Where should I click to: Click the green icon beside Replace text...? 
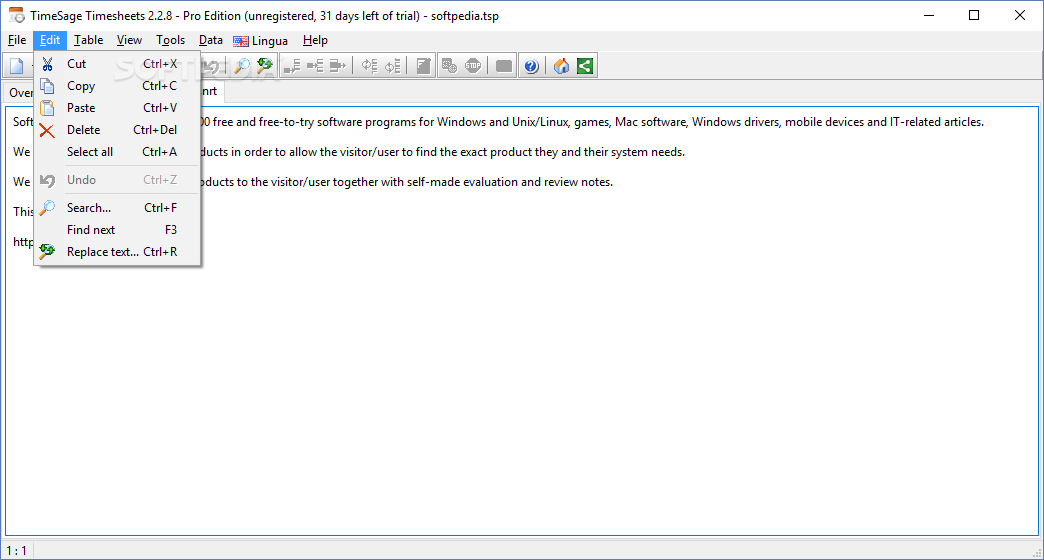(x=47, y=252)
